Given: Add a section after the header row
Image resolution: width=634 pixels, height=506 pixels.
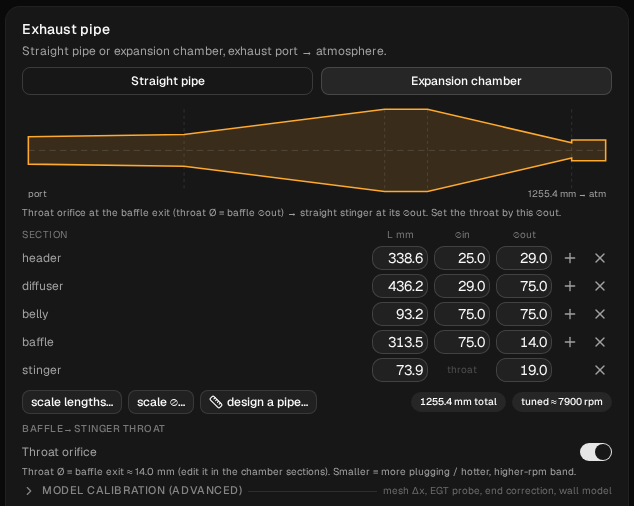Looking at the screenshot, I should (570, 258).
